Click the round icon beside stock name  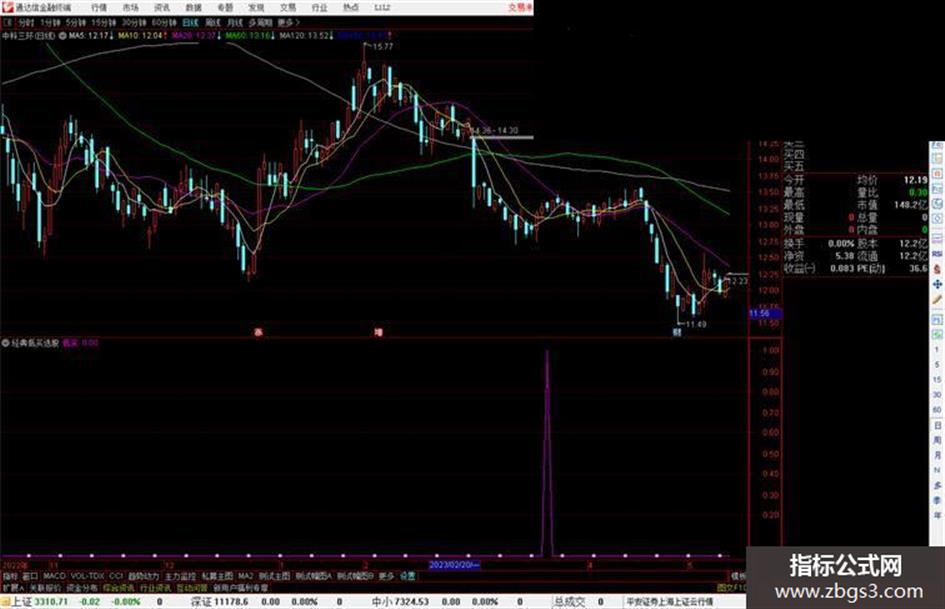click(x=62, y=36)
